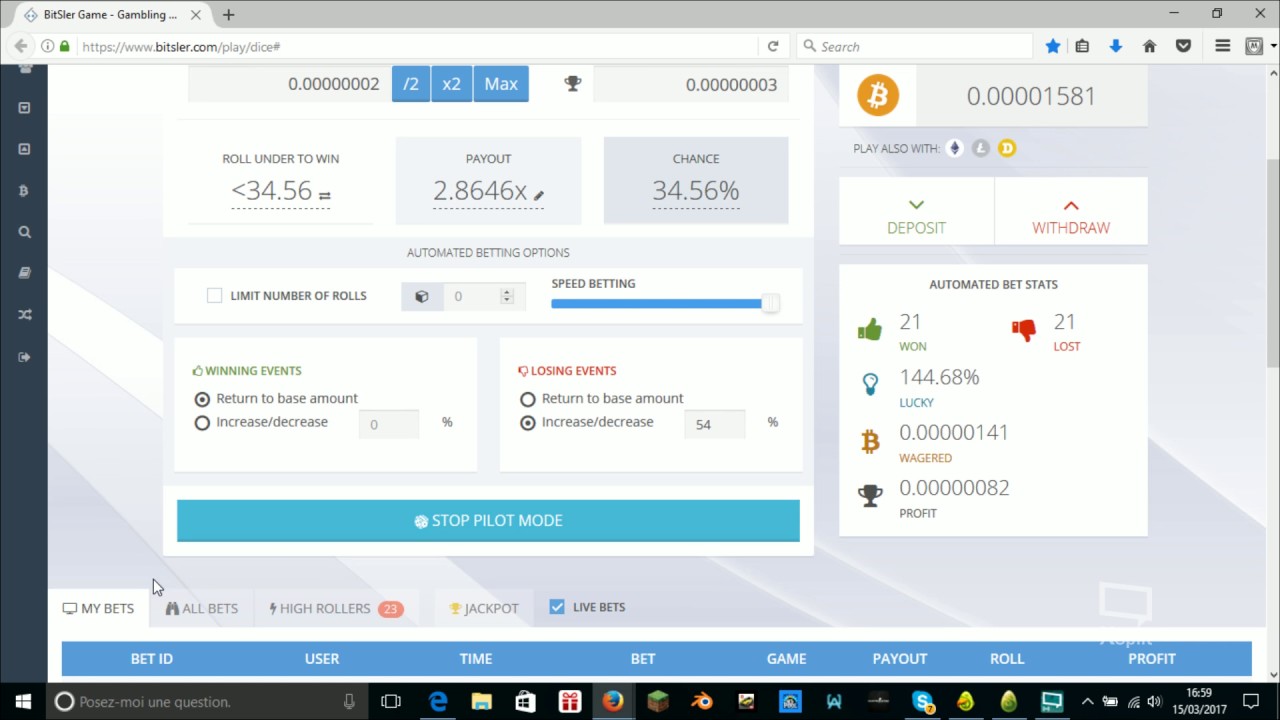Viewport: 1280px width, 720px height.
Task: Switch to the All Bets tab
Action: click(202, 608)
